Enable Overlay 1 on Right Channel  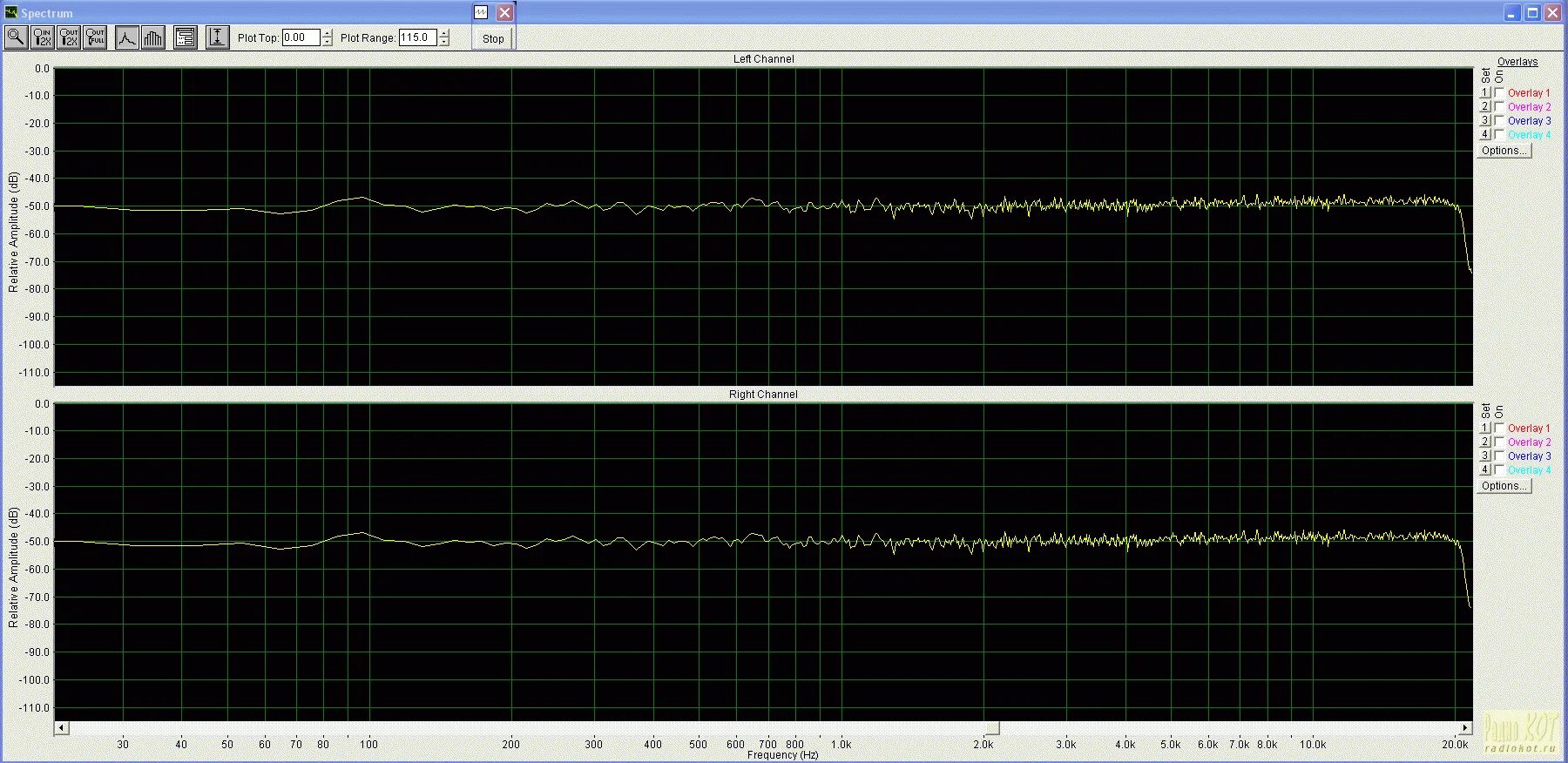point(1499,428)
